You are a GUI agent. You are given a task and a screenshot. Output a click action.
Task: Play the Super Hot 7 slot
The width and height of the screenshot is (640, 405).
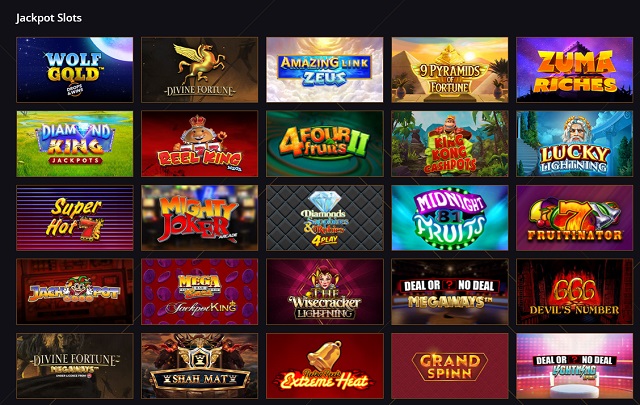pyautogui.click(x=75, y=218)
